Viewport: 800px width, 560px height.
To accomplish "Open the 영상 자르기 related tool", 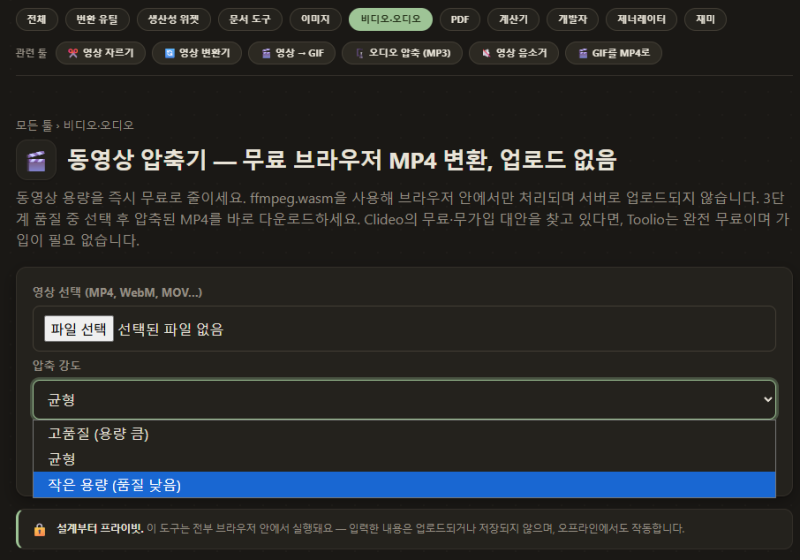I will 101,53.
